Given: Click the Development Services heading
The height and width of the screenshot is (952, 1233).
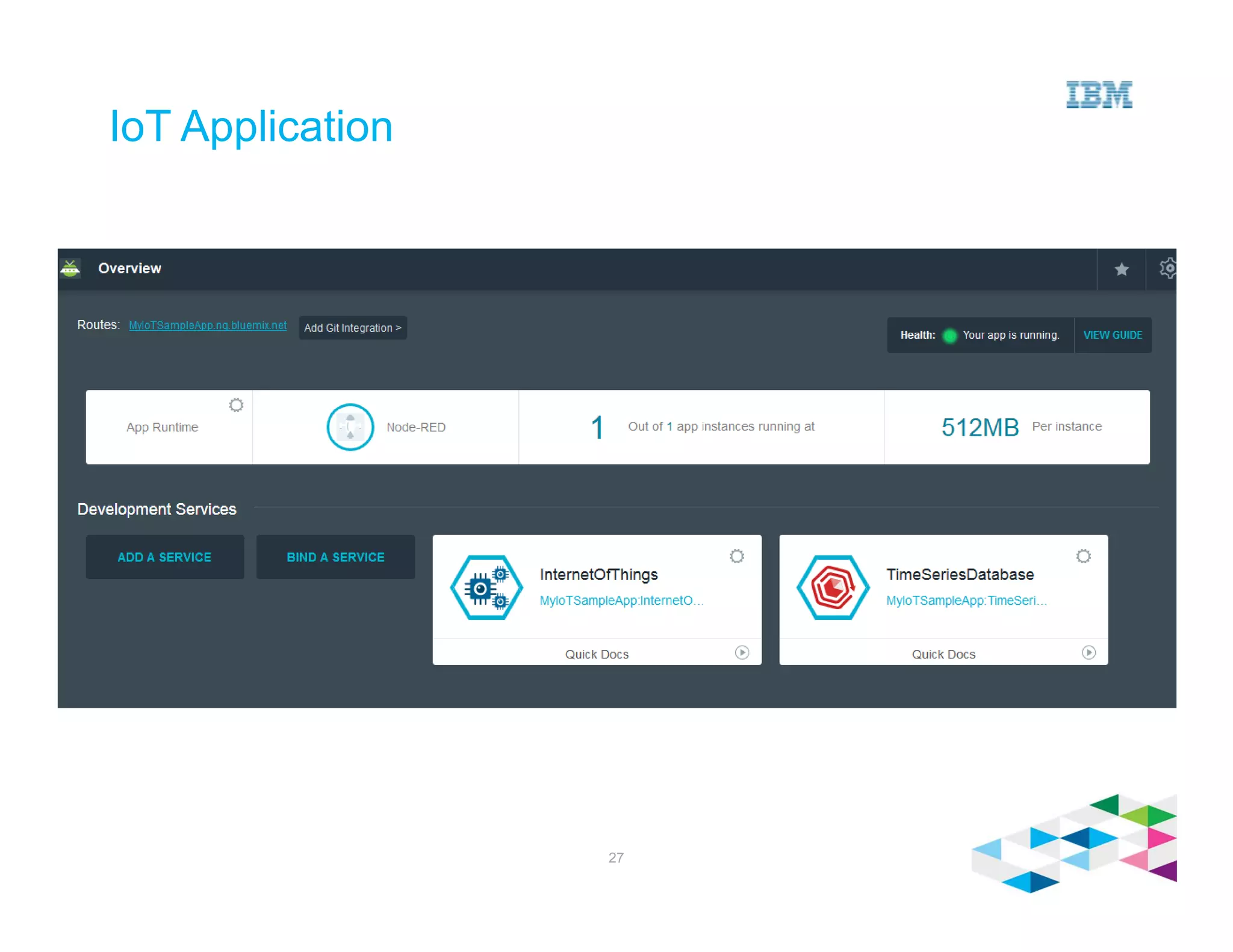Looking at the screenshot, I should (157, 509).
